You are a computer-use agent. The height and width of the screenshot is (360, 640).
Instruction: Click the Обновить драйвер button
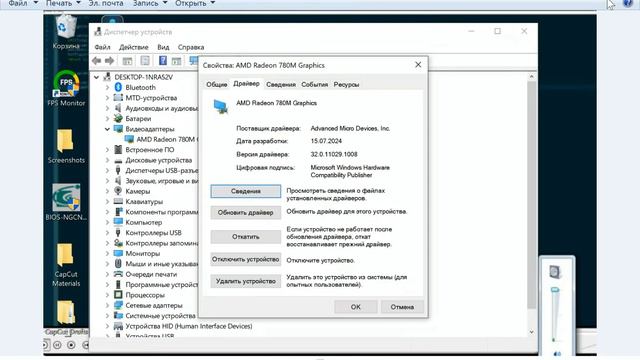click(x=246, y=212)
